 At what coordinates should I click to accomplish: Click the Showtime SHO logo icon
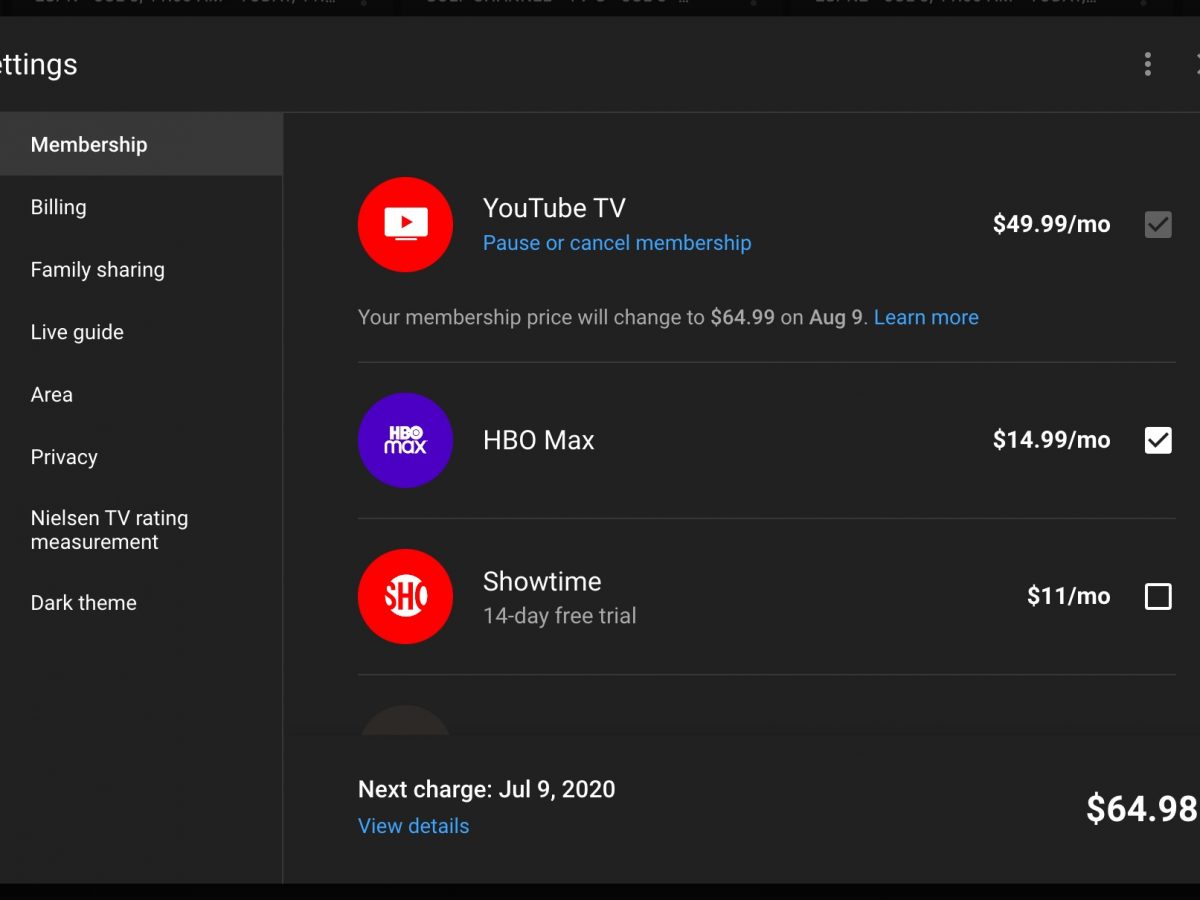(405, 596)
